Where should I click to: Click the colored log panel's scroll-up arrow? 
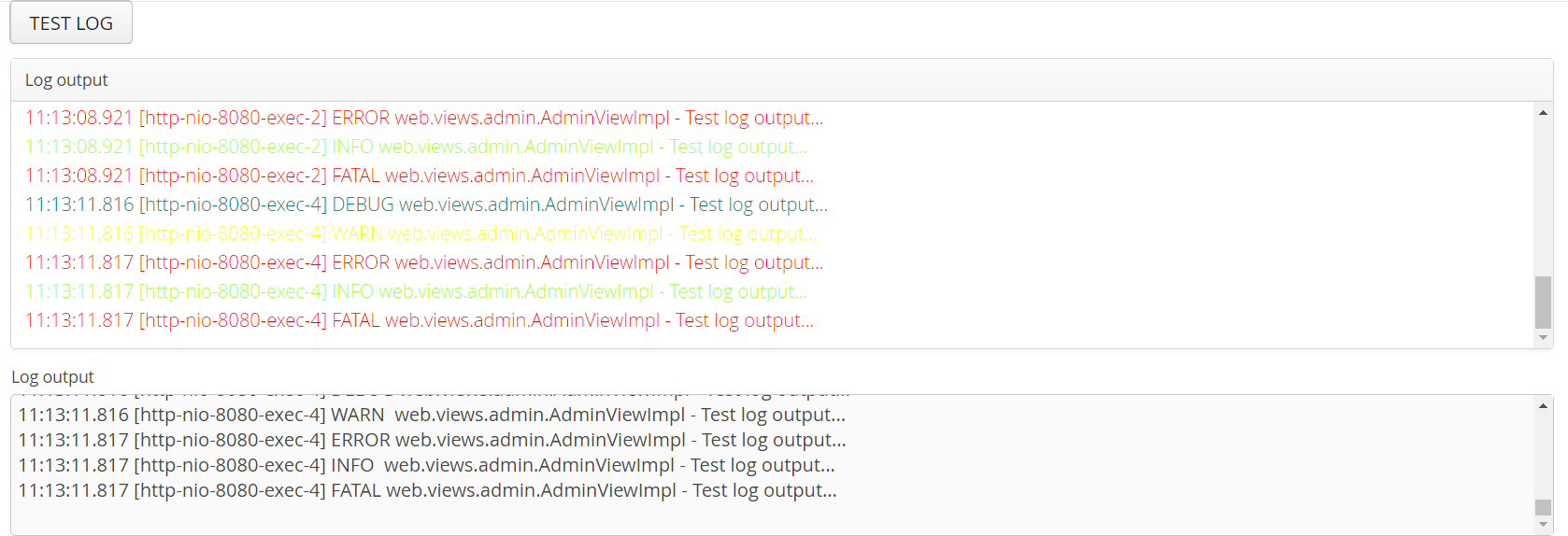point(1543,113)
